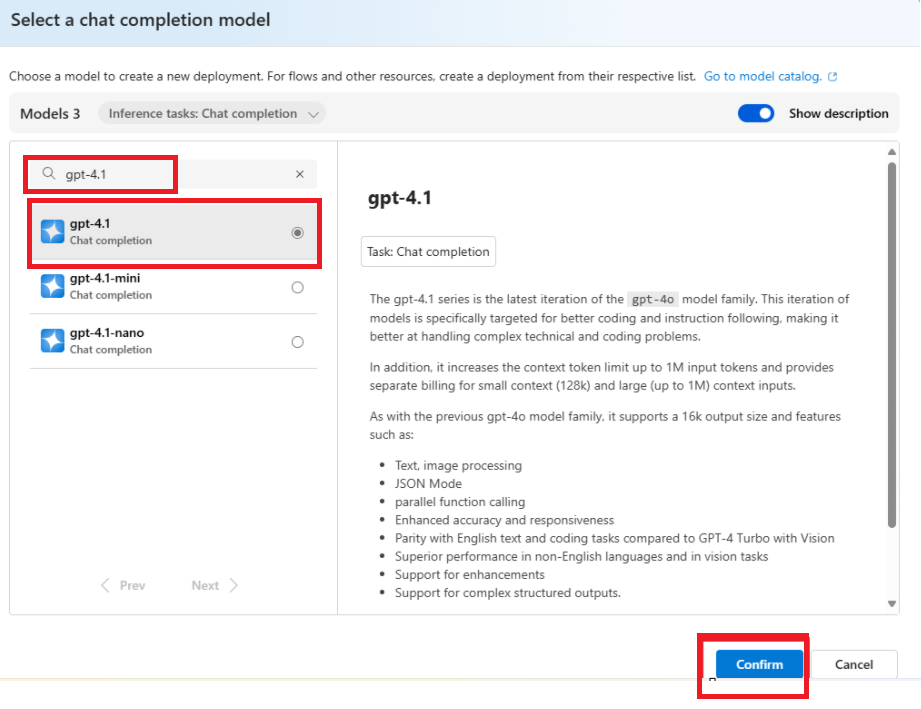Open the Inference tasks dropdown

(x=212, y=113)
